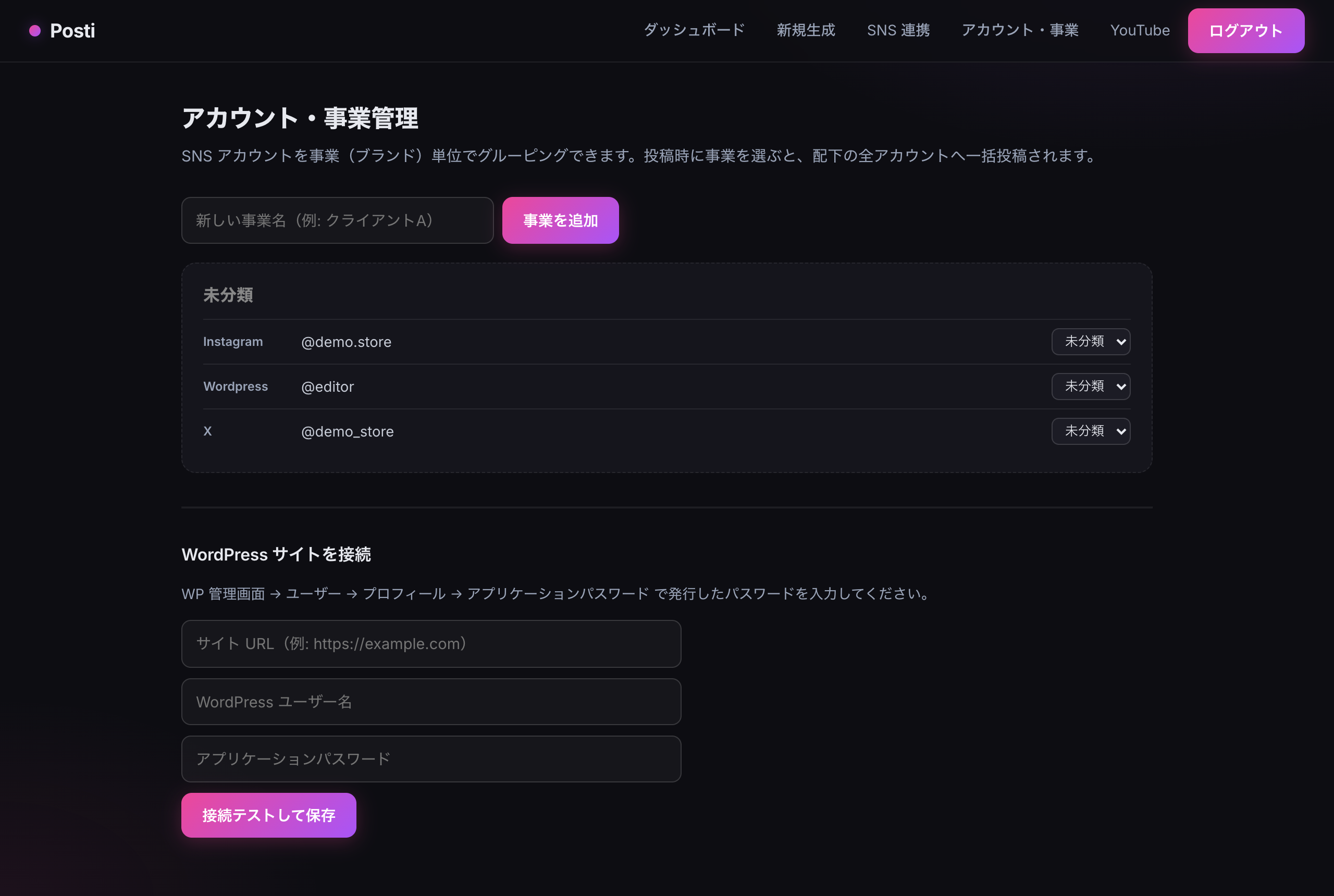Focus the サイト URL input field

431,644
